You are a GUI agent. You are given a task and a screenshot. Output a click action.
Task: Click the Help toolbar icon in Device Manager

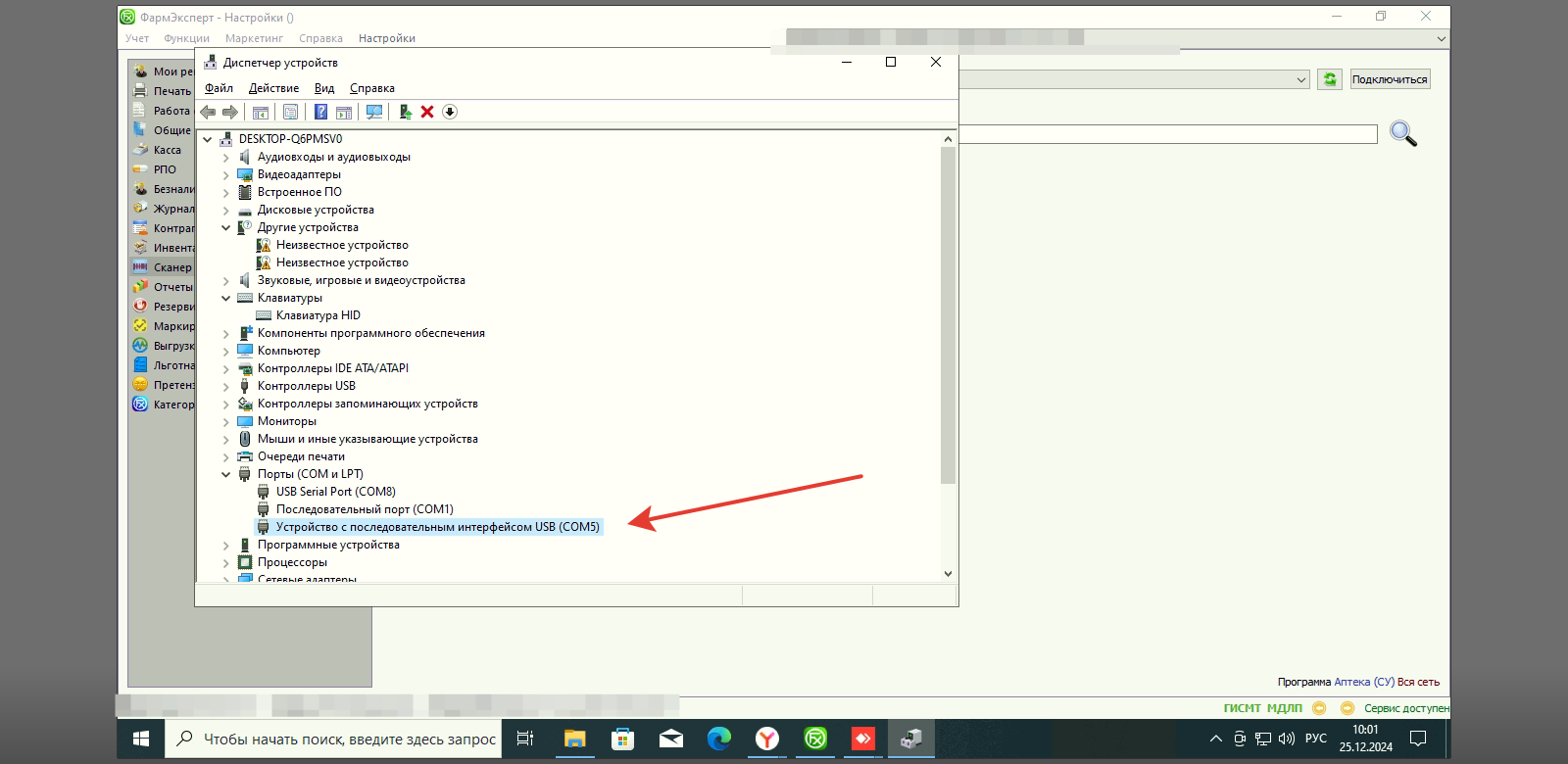click(x=320, y=112)
